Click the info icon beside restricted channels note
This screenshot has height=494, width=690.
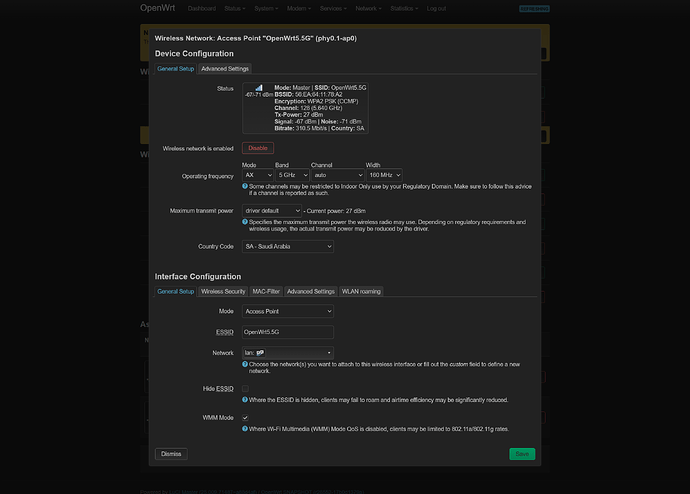click(245, 186)
